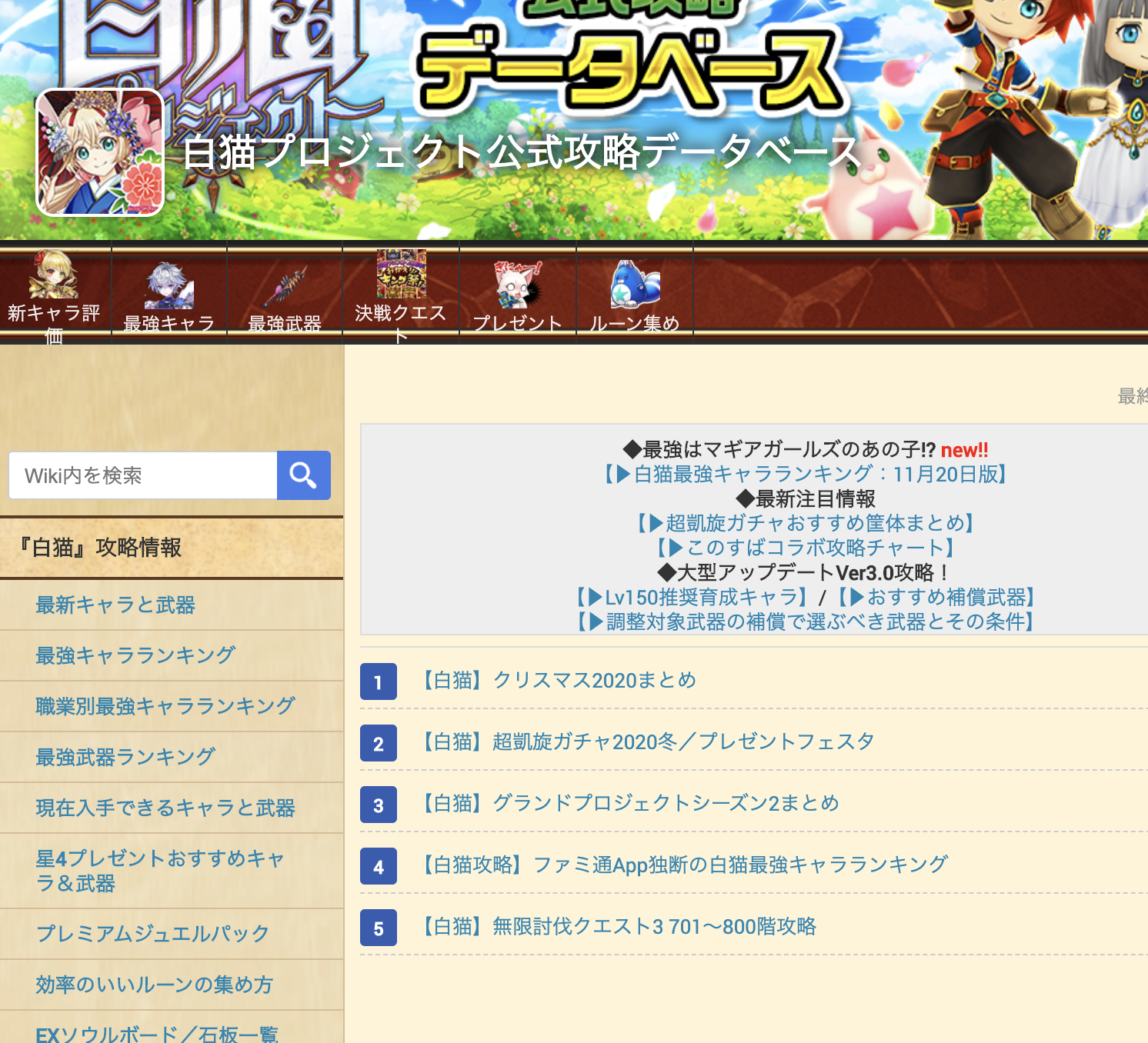Viewport: 1148px width, 1043px height.
Task: Open sidebar link 最強武器ランキング
Action: click(125, 757)
